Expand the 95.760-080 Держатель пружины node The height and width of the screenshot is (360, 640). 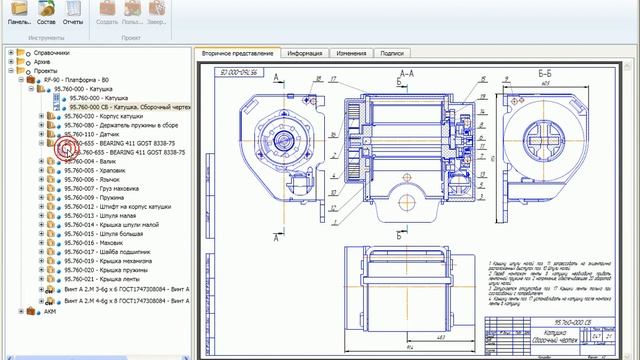coord(41,125)
